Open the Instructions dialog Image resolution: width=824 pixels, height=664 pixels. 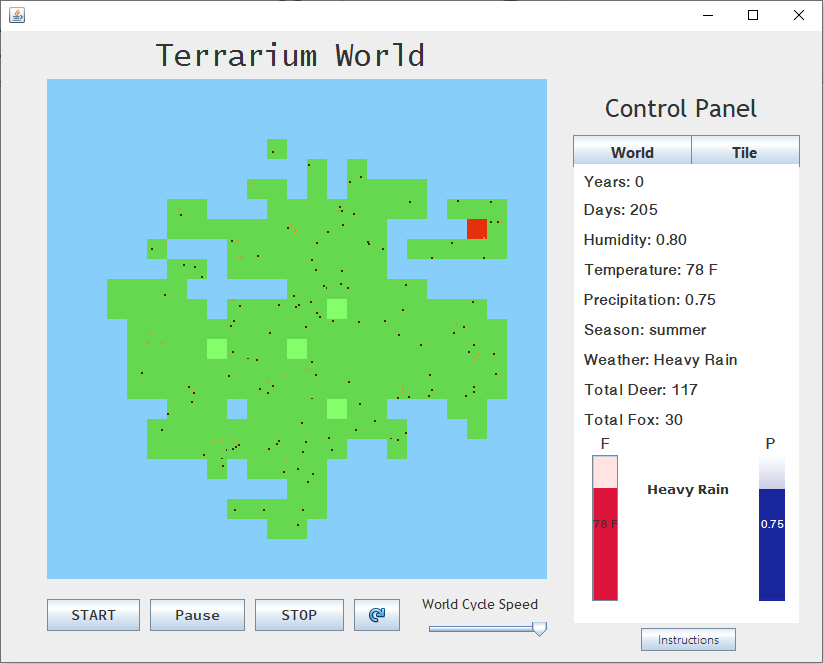coord(688,640)
